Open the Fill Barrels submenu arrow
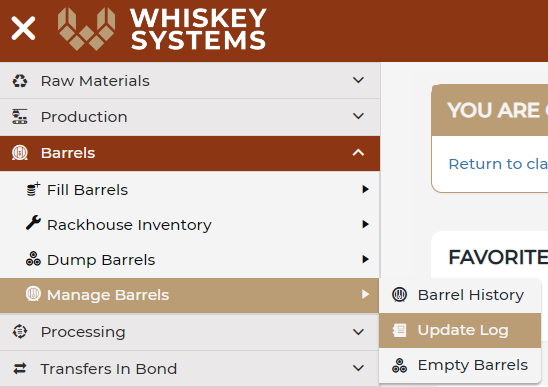This screenshot has width=548, height=387. click(x=365, y=189)
